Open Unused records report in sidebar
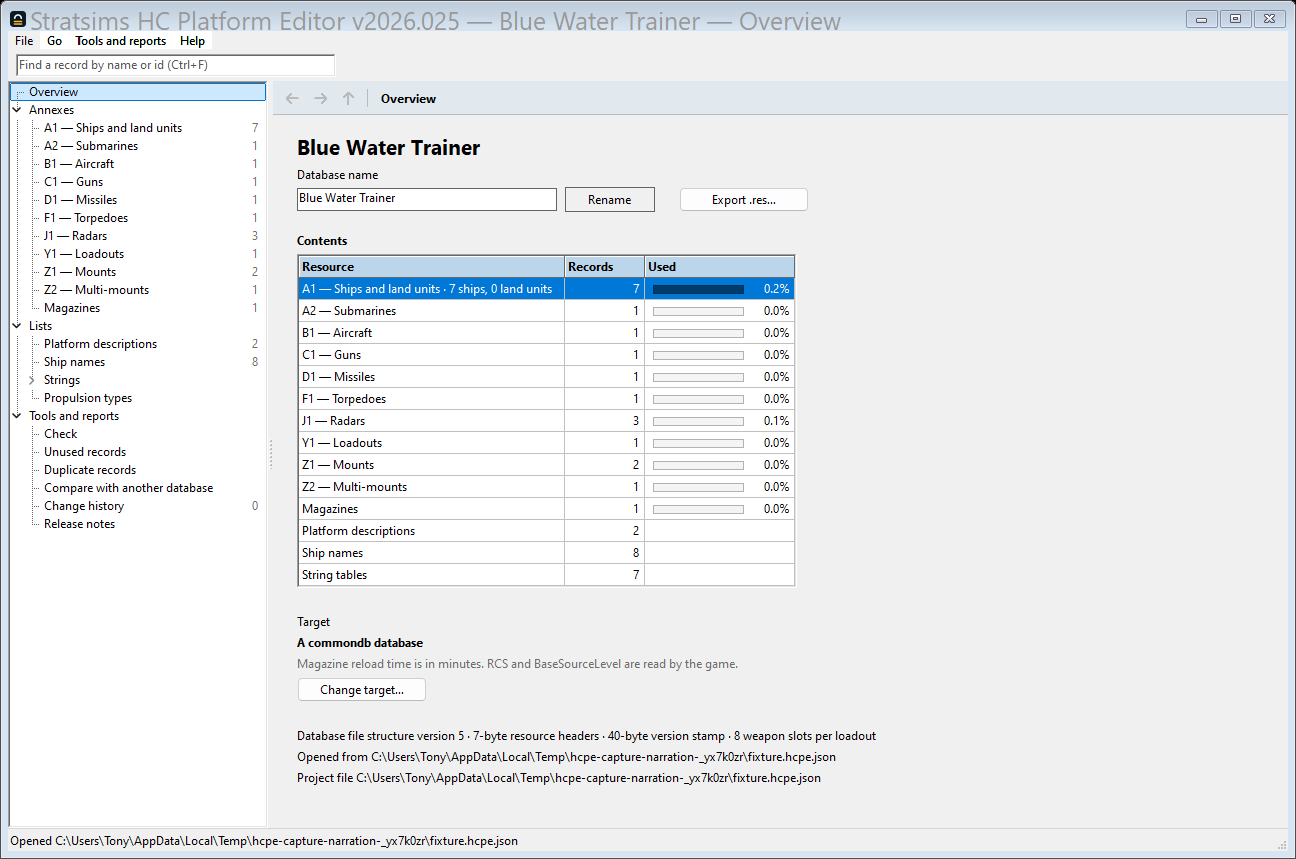Image resolution: width=1296 pixels, height=859 pixels. click(85, 452)
